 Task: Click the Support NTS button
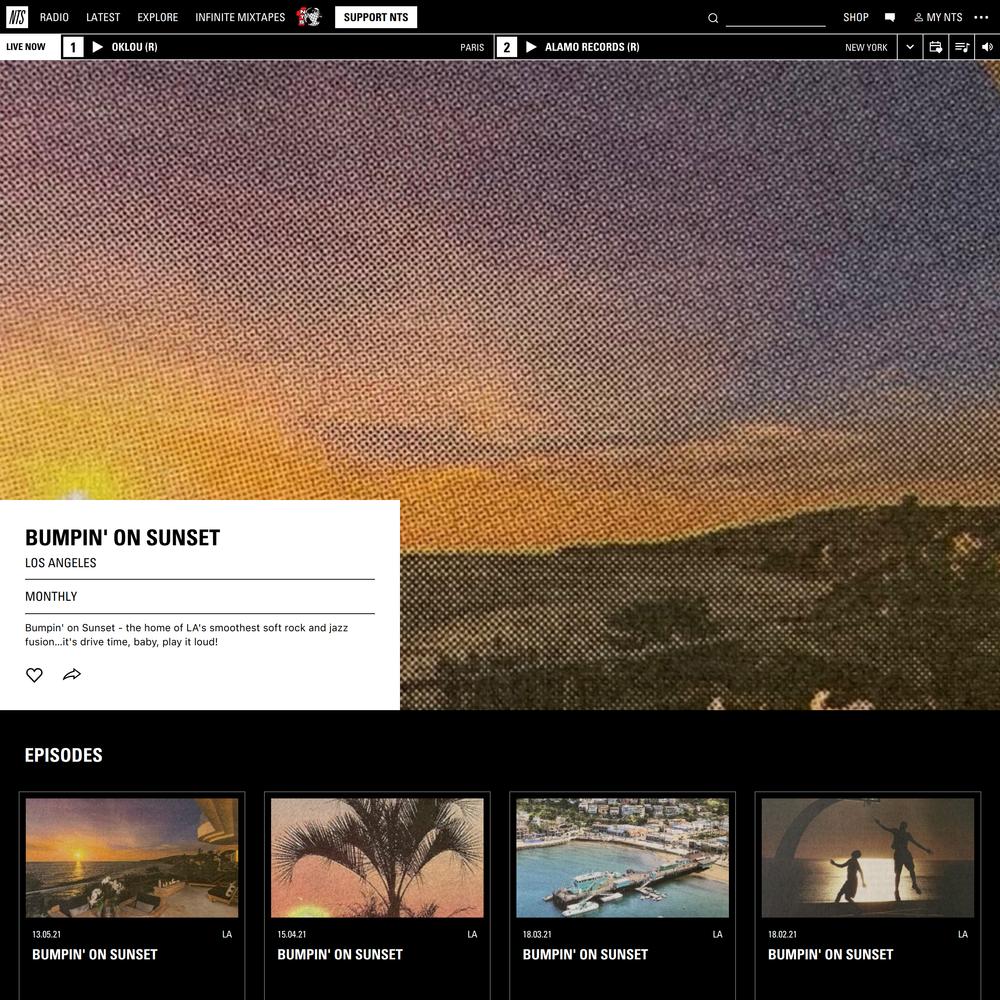coord(376,17)
